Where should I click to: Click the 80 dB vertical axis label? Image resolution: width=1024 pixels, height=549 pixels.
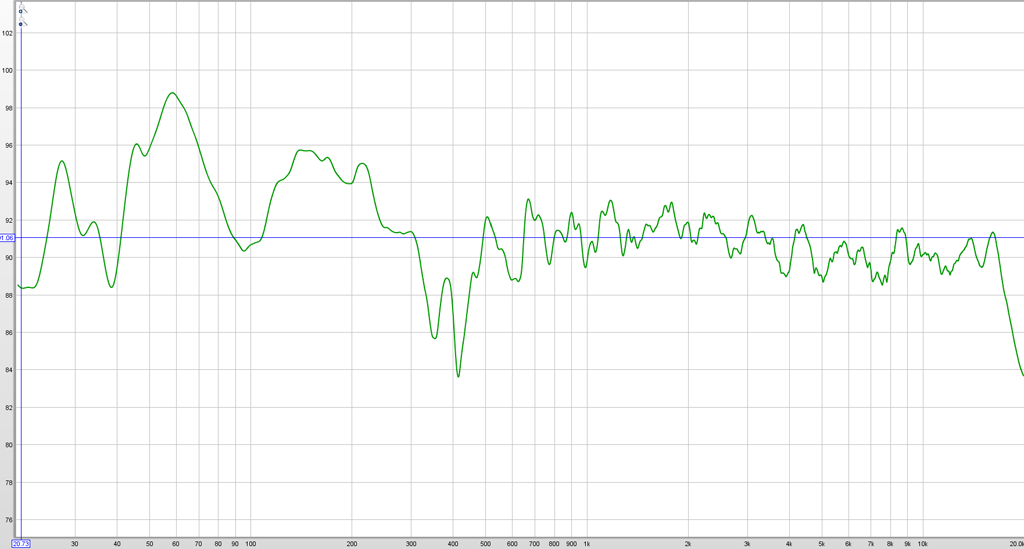pyautogui.click(x=8, y=445)
